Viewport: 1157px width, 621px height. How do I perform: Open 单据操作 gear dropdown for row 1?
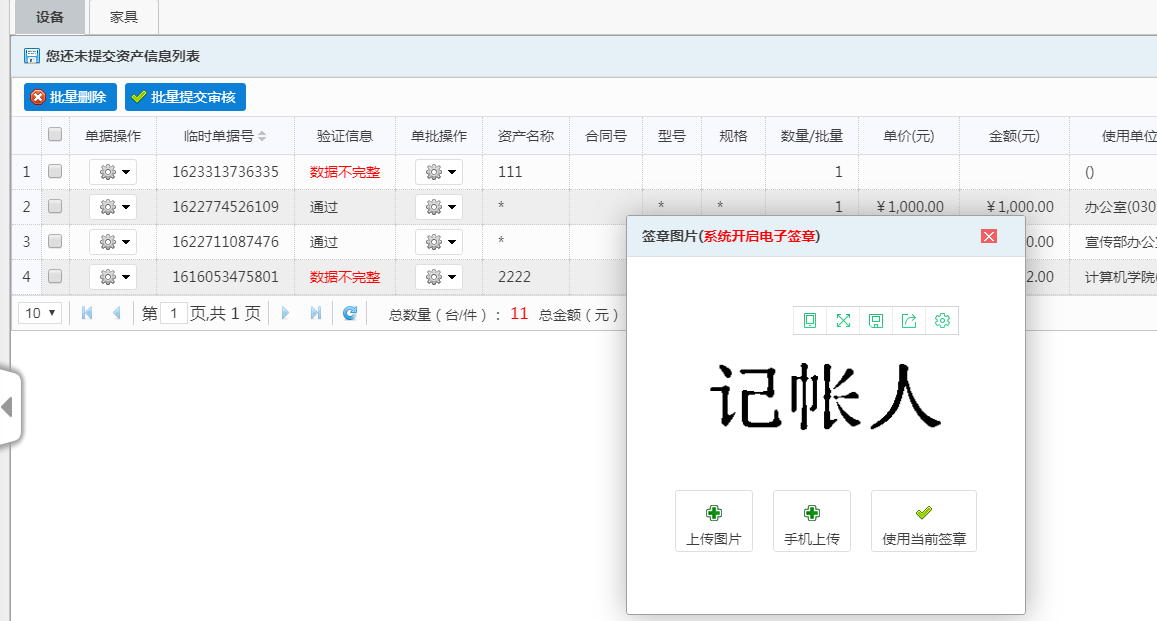click(113, 173)
